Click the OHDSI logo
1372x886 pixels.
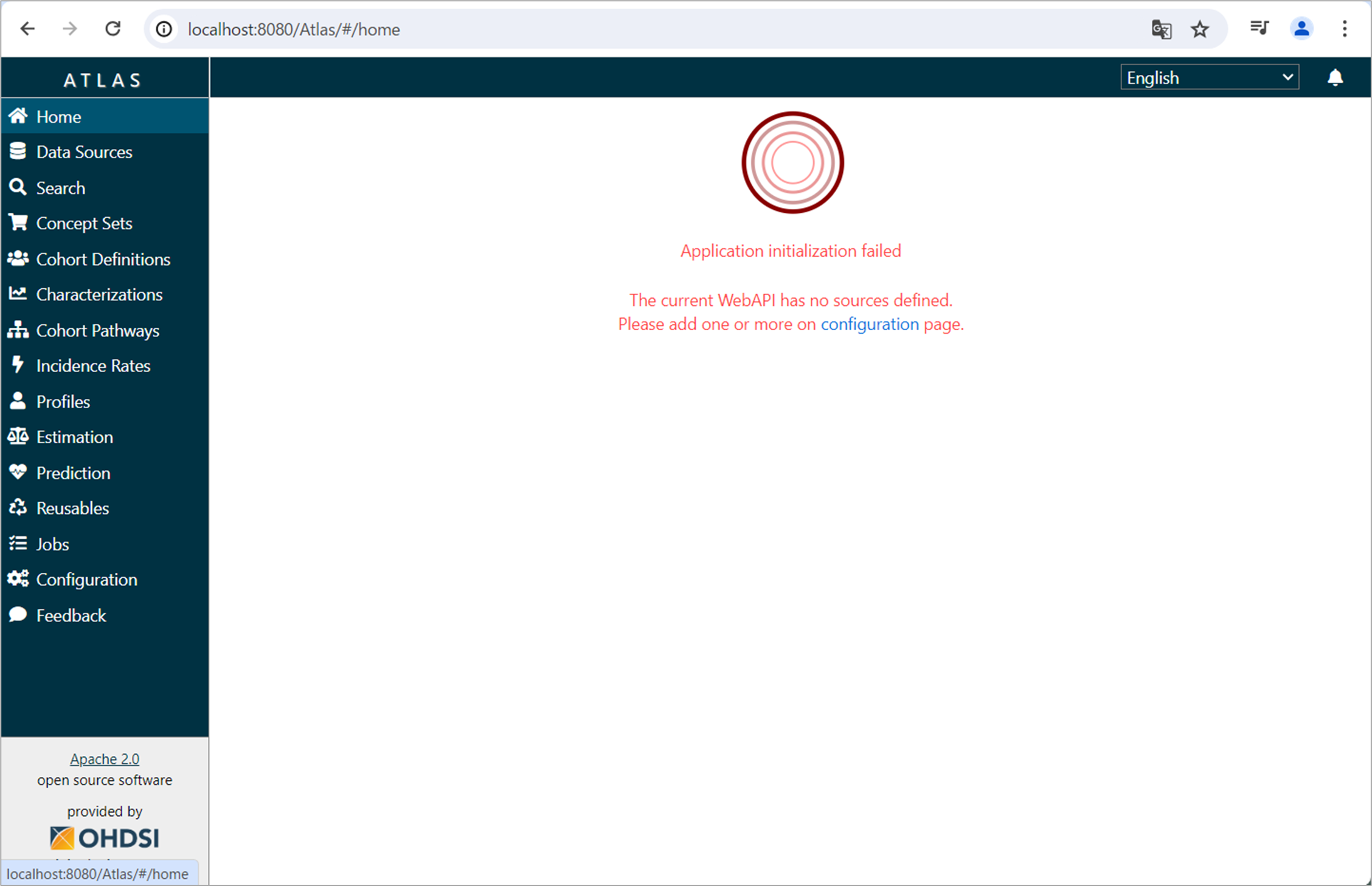click(x=105, y=838)
